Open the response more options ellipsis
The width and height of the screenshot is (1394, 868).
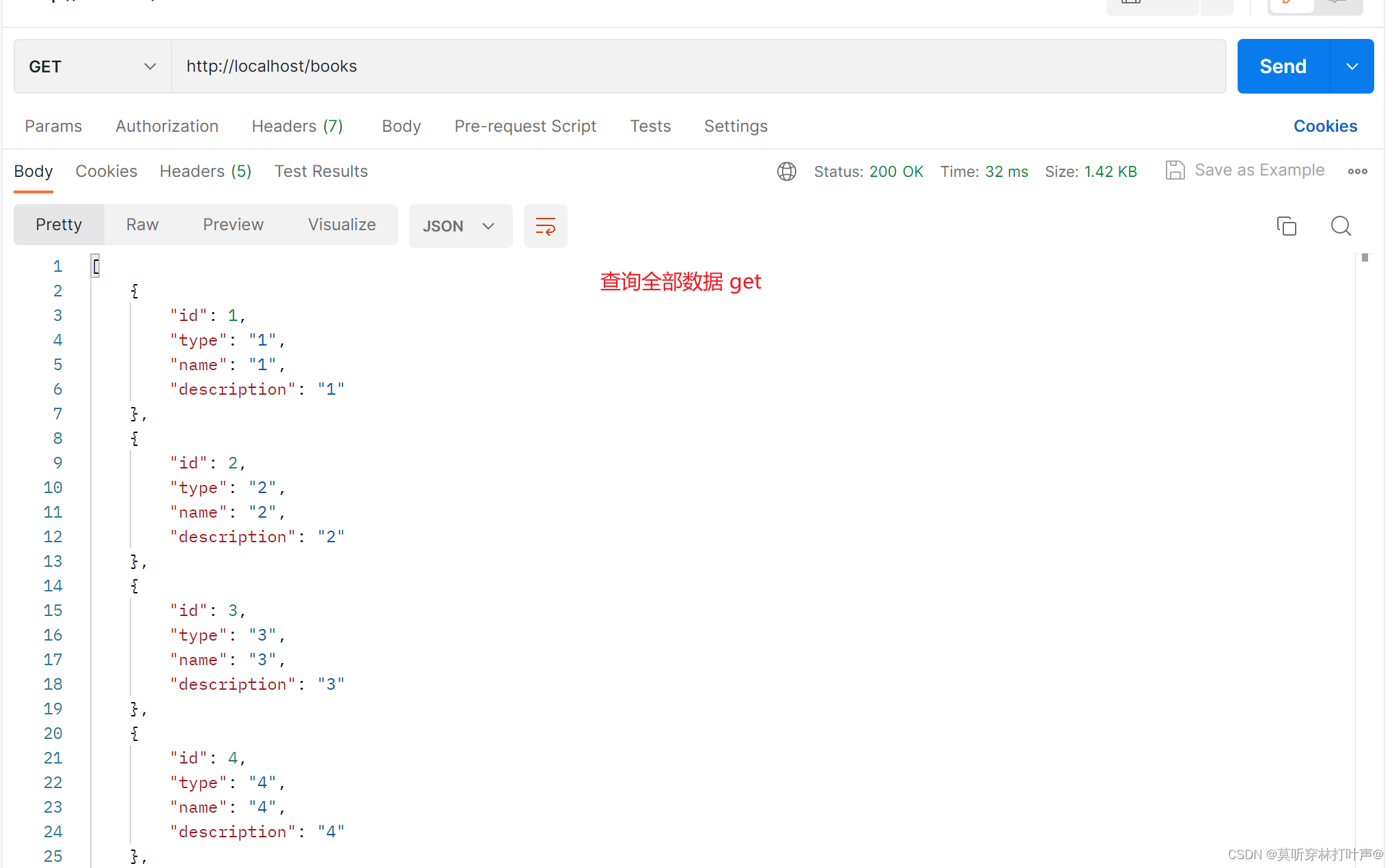point(1358,171)
